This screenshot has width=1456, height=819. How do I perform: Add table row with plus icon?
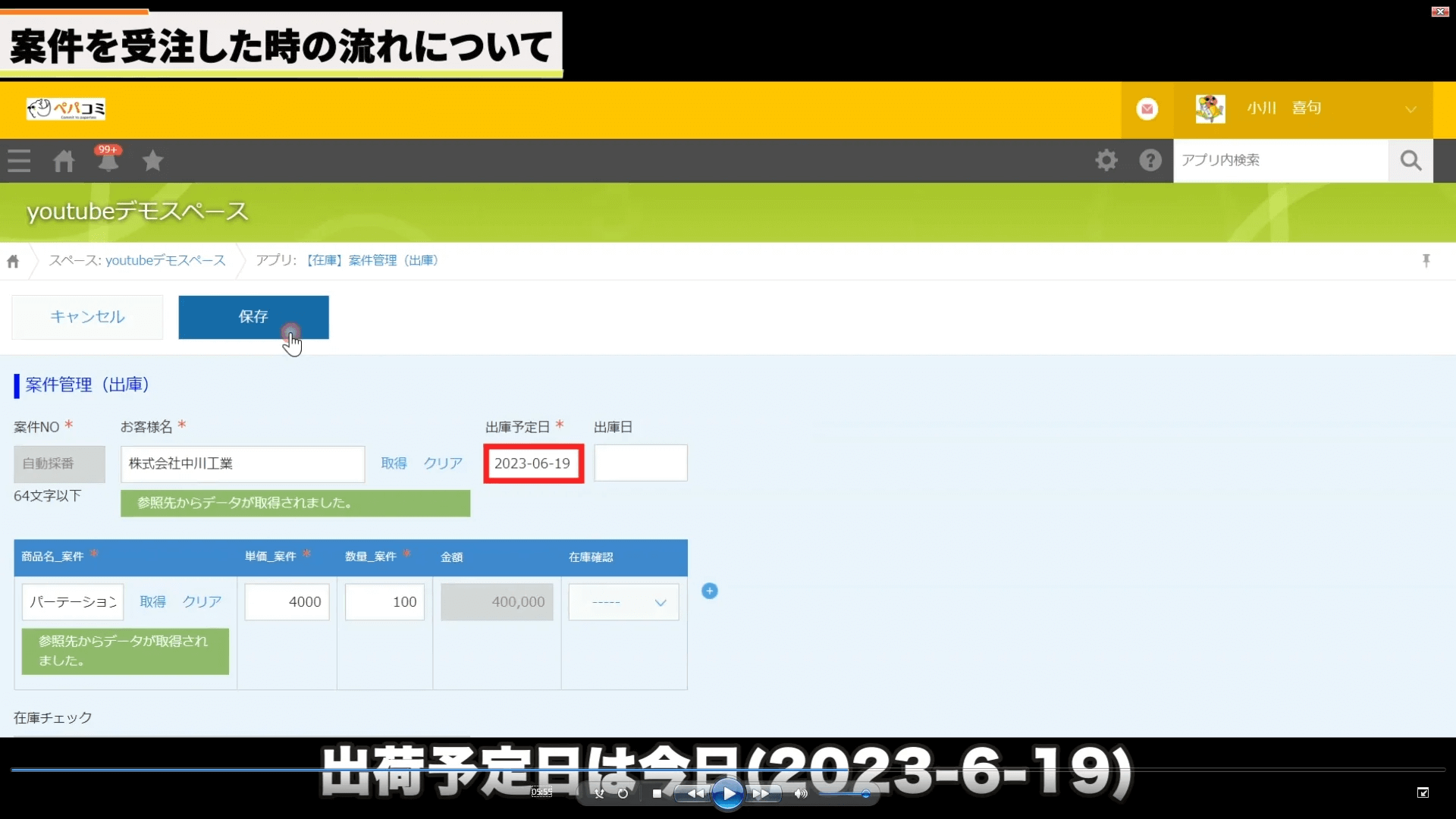[710, 591]
